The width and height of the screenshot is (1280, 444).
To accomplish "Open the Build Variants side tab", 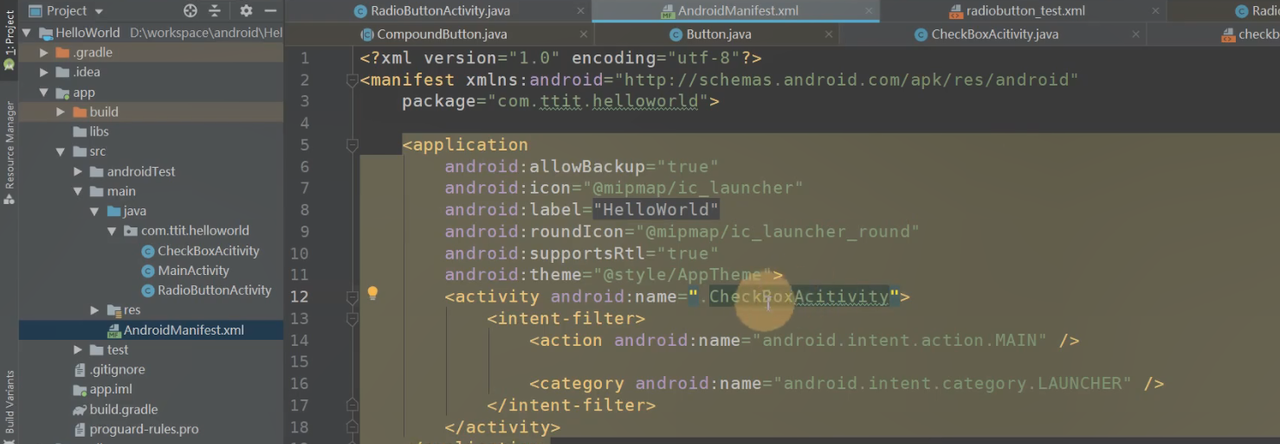I will tap(9, 405).
